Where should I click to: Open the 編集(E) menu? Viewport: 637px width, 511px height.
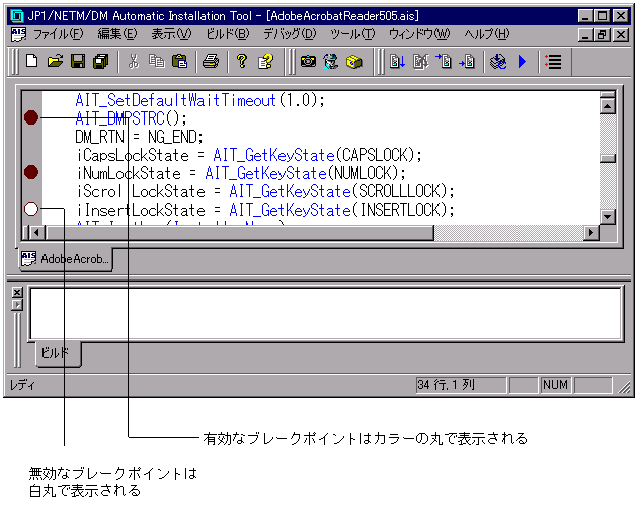(x=117, y=34)
